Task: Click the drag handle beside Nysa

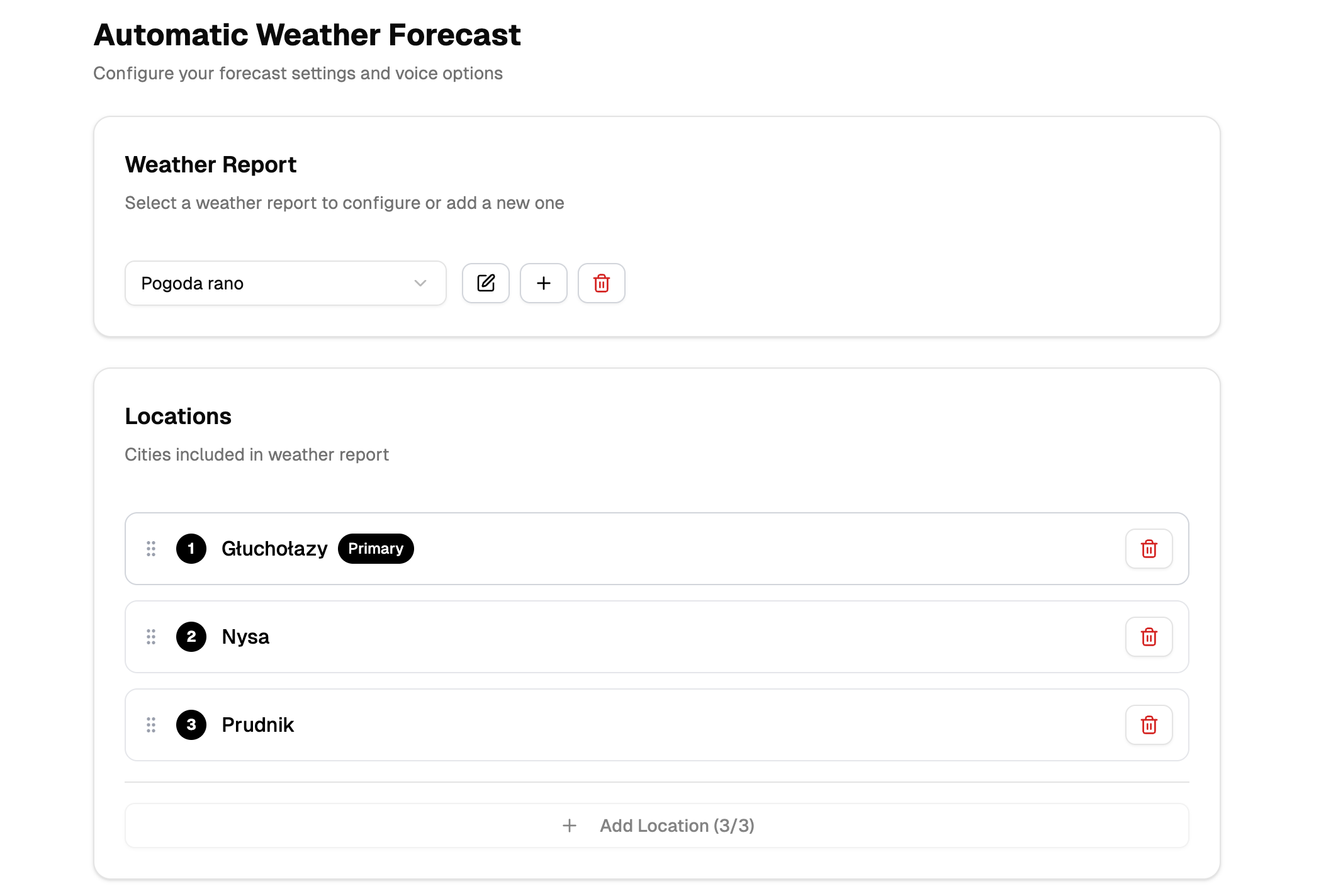Action: [x=150, y=637]
